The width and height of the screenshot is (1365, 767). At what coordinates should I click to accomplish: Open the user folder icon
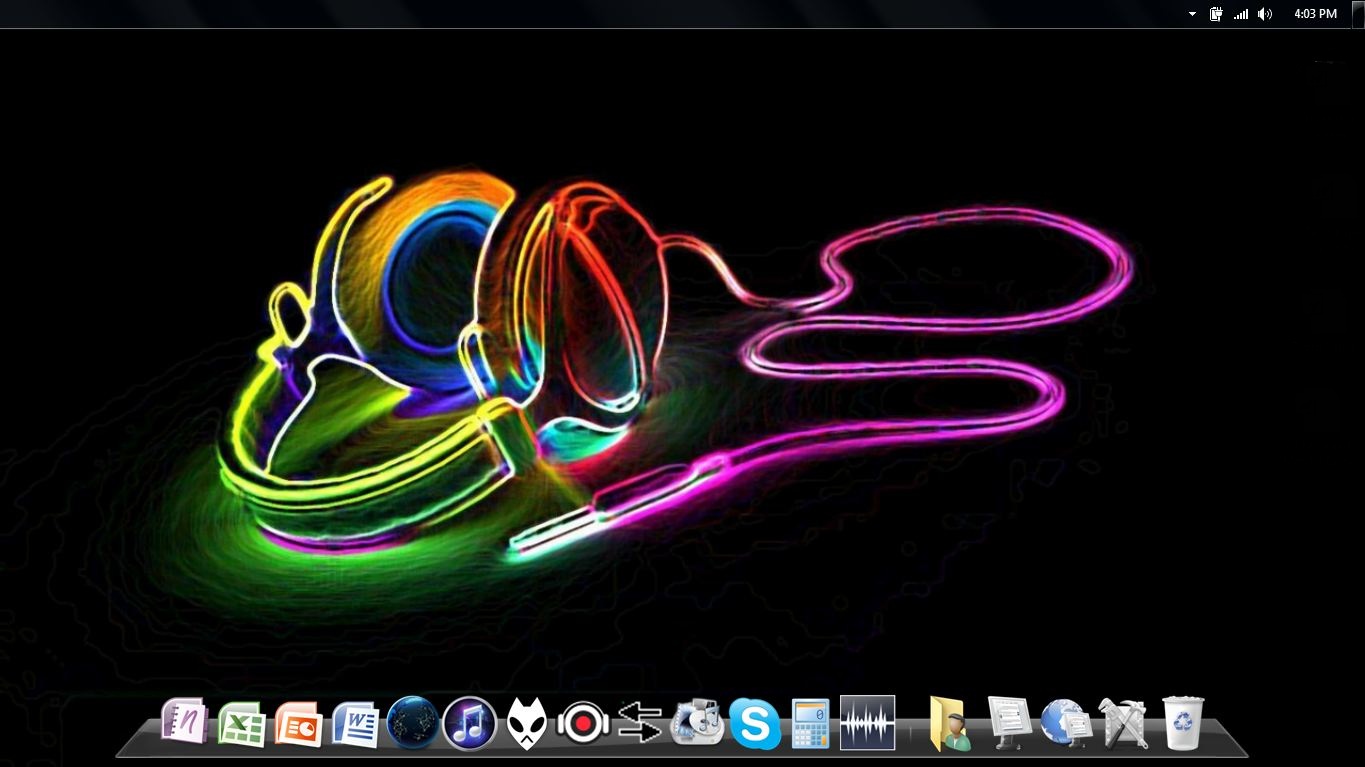[x=950, y=723]
